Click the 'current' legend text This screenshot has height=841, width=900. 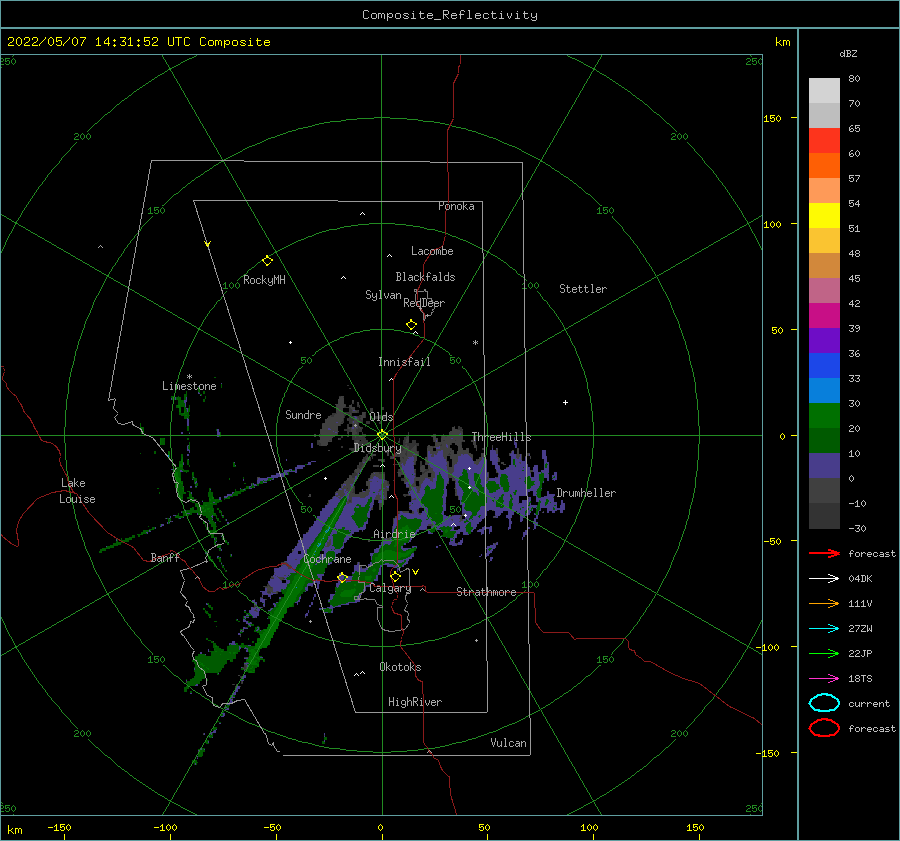[x=869, y=703]
